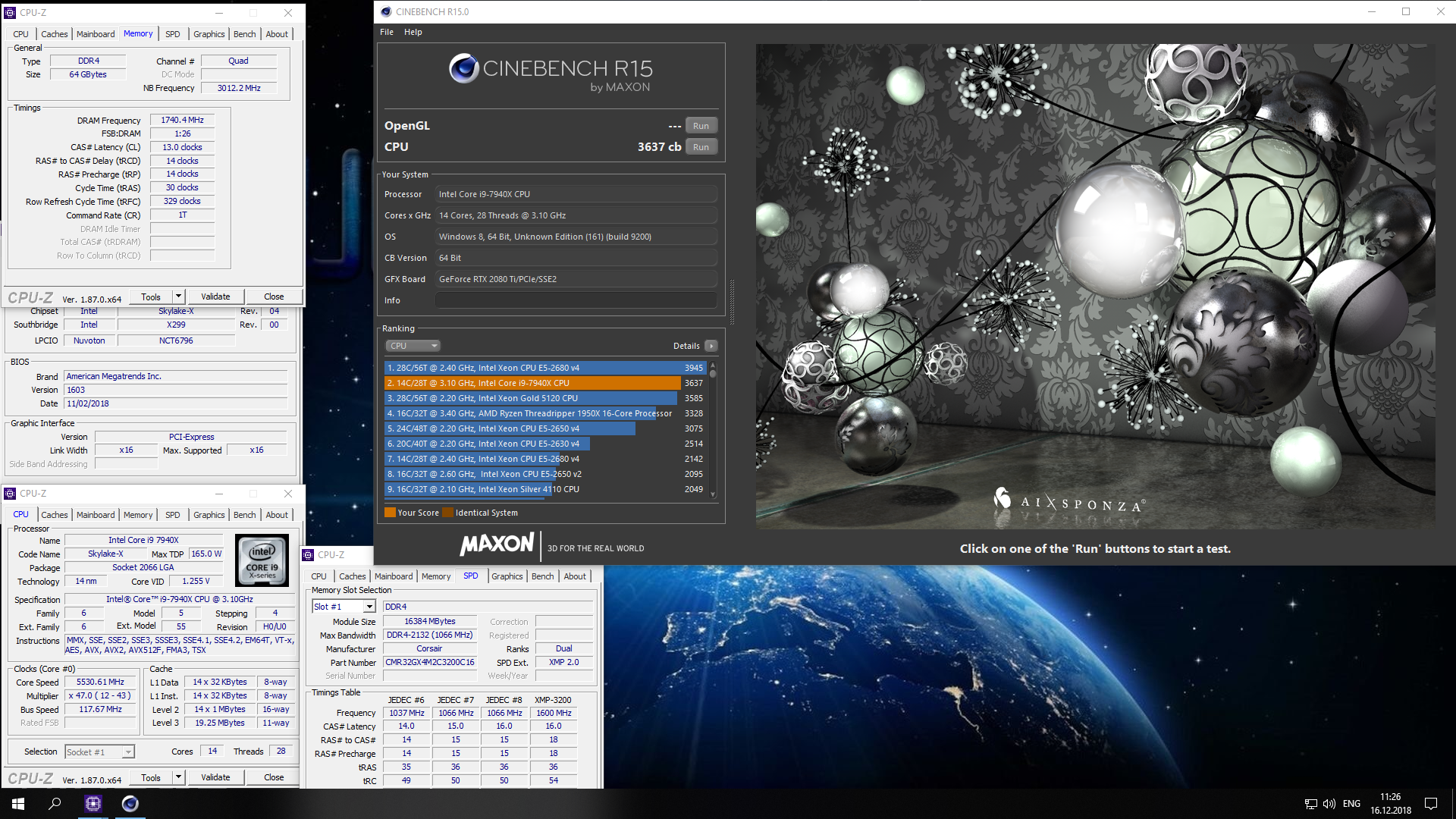
Task: Switch to Mainboard tab in top CPU-Z window
Action: tap(96, 34)
